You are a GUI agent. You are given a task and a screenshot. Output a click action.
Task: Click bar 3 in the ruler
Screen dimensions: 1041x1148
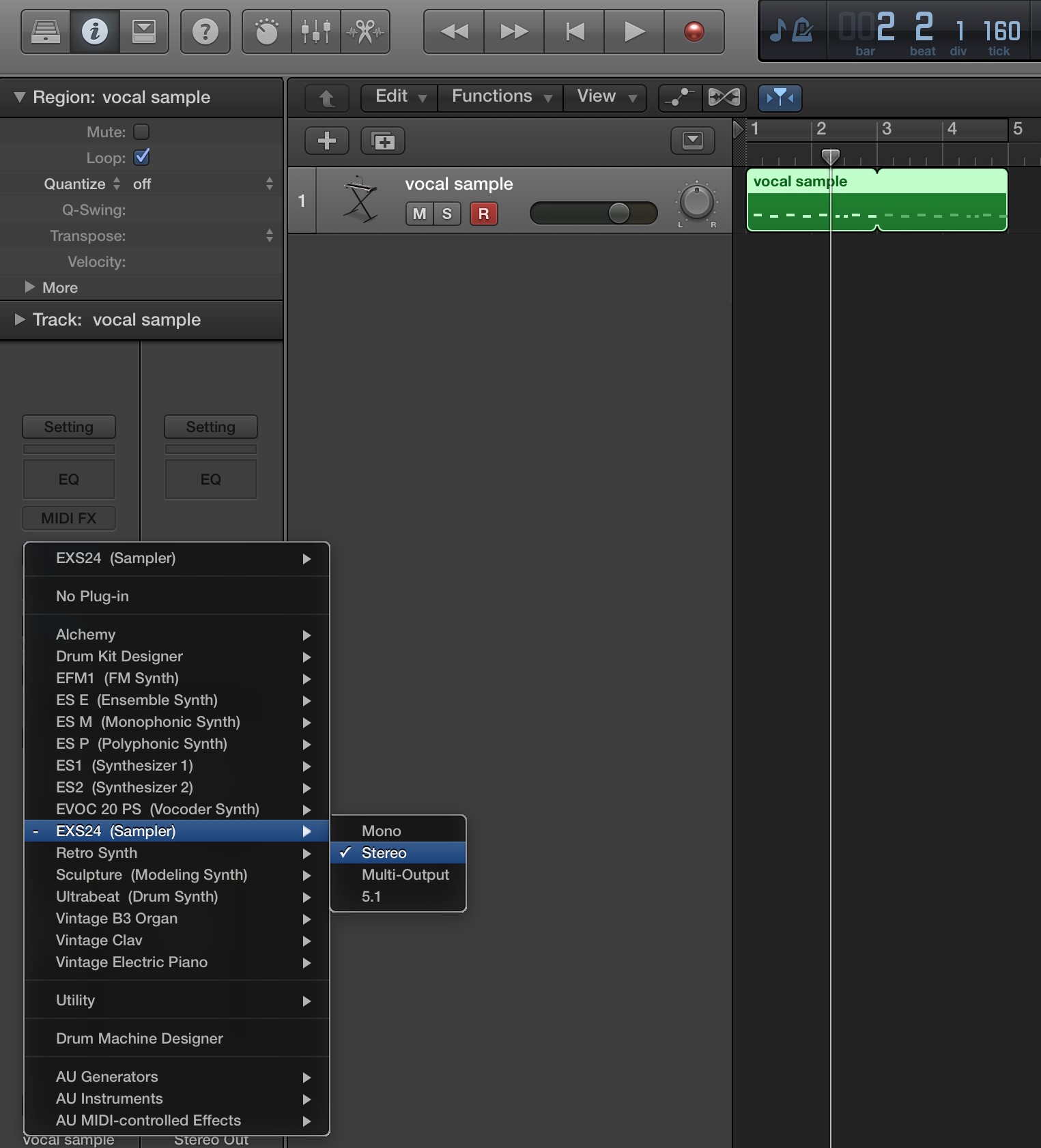pos(887,128)
